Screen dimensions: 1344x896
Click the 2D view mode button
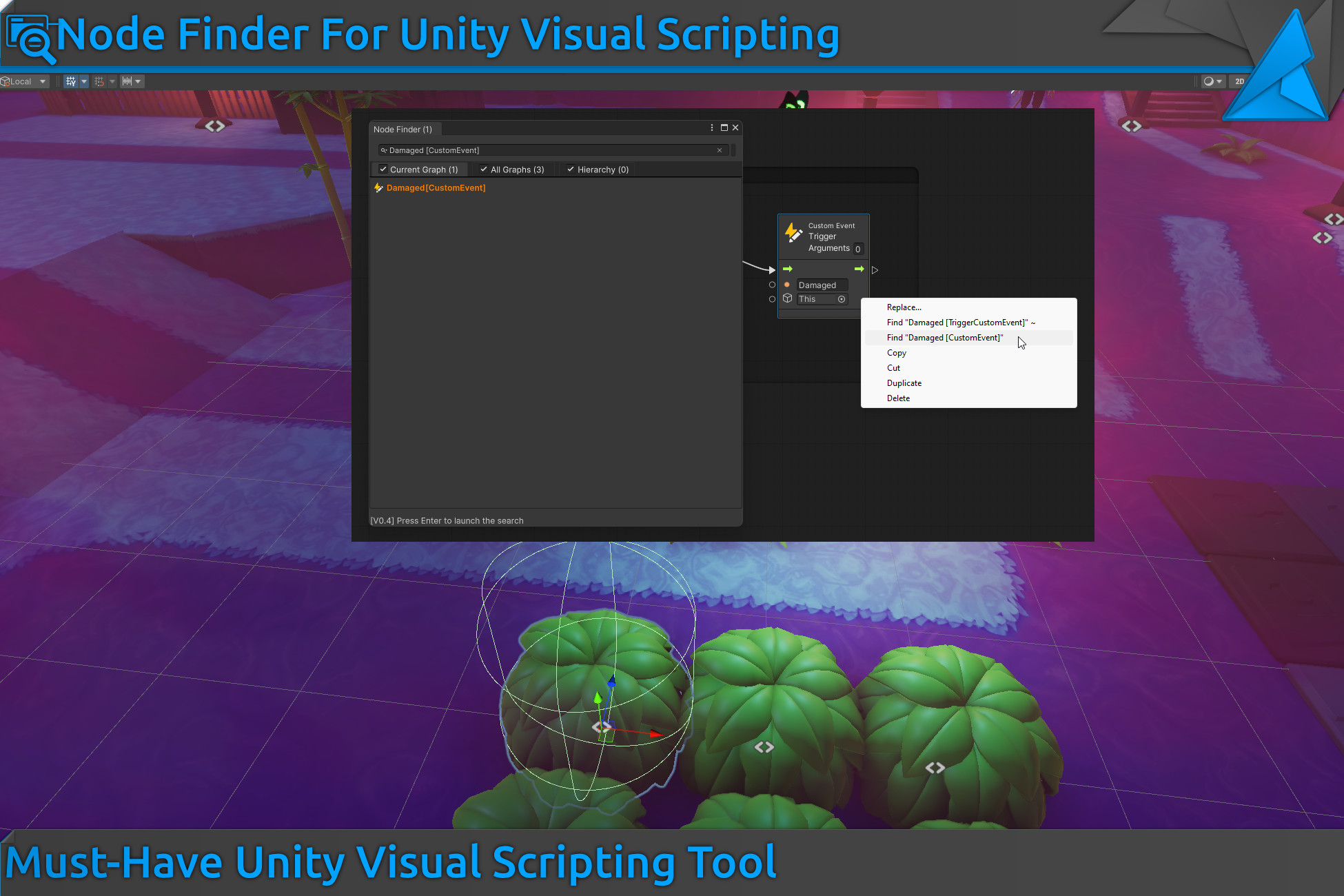(1239, 81)
